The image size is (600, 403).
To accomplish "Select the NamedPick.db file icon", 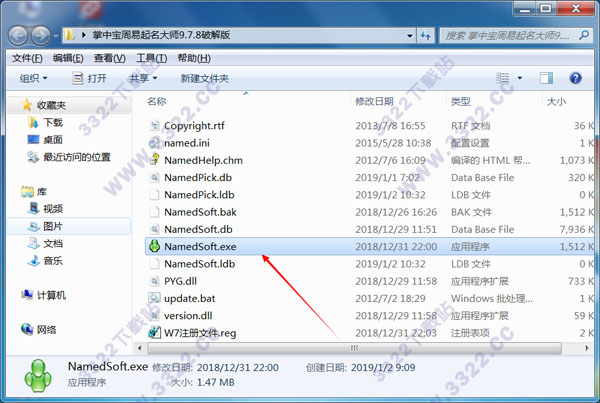I will [154, 178].
